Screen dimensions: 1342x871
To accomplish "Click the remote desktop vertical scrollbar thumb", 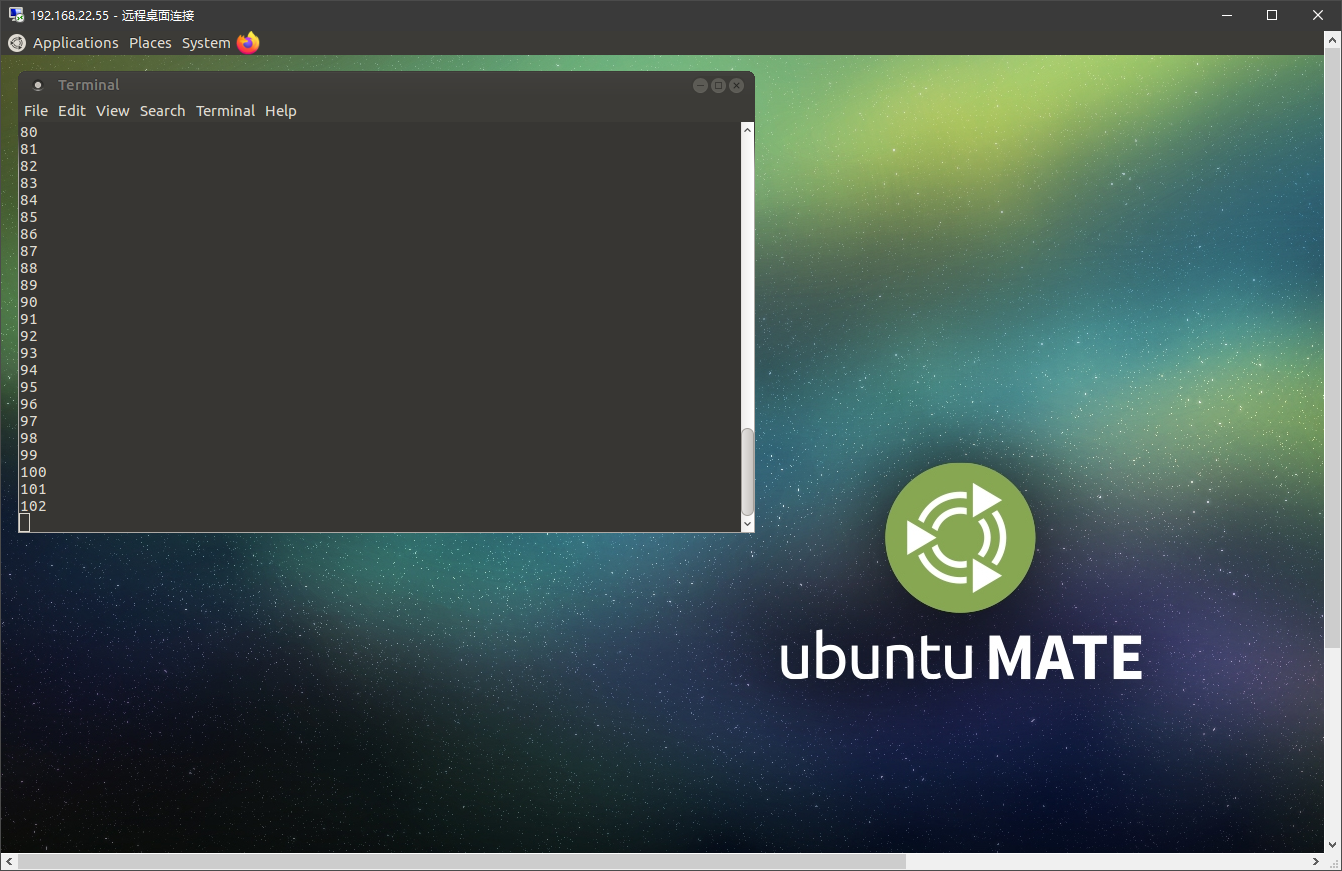I will tap(1333, 347).
